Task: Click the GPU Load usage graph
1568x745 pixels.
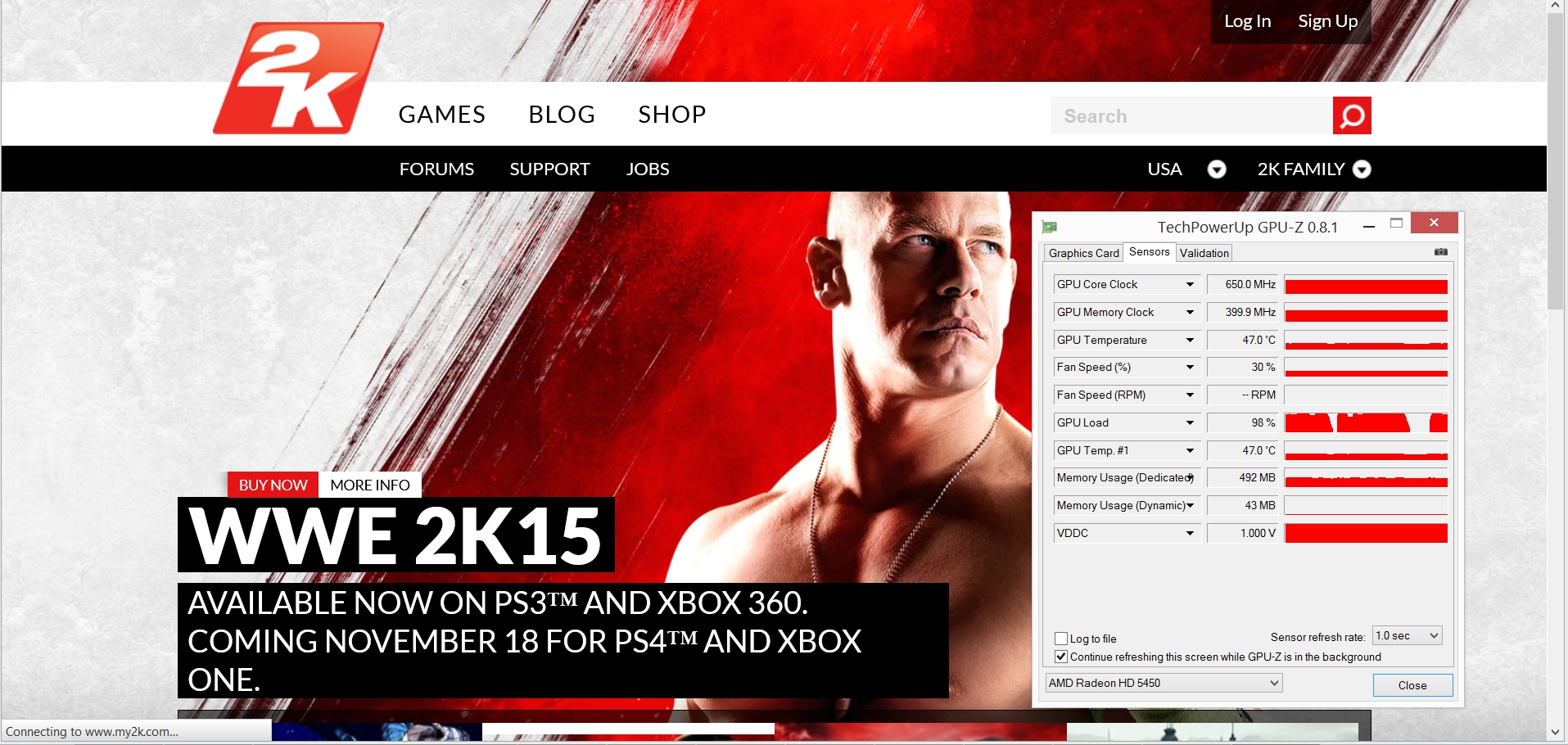Action: 1365,423
